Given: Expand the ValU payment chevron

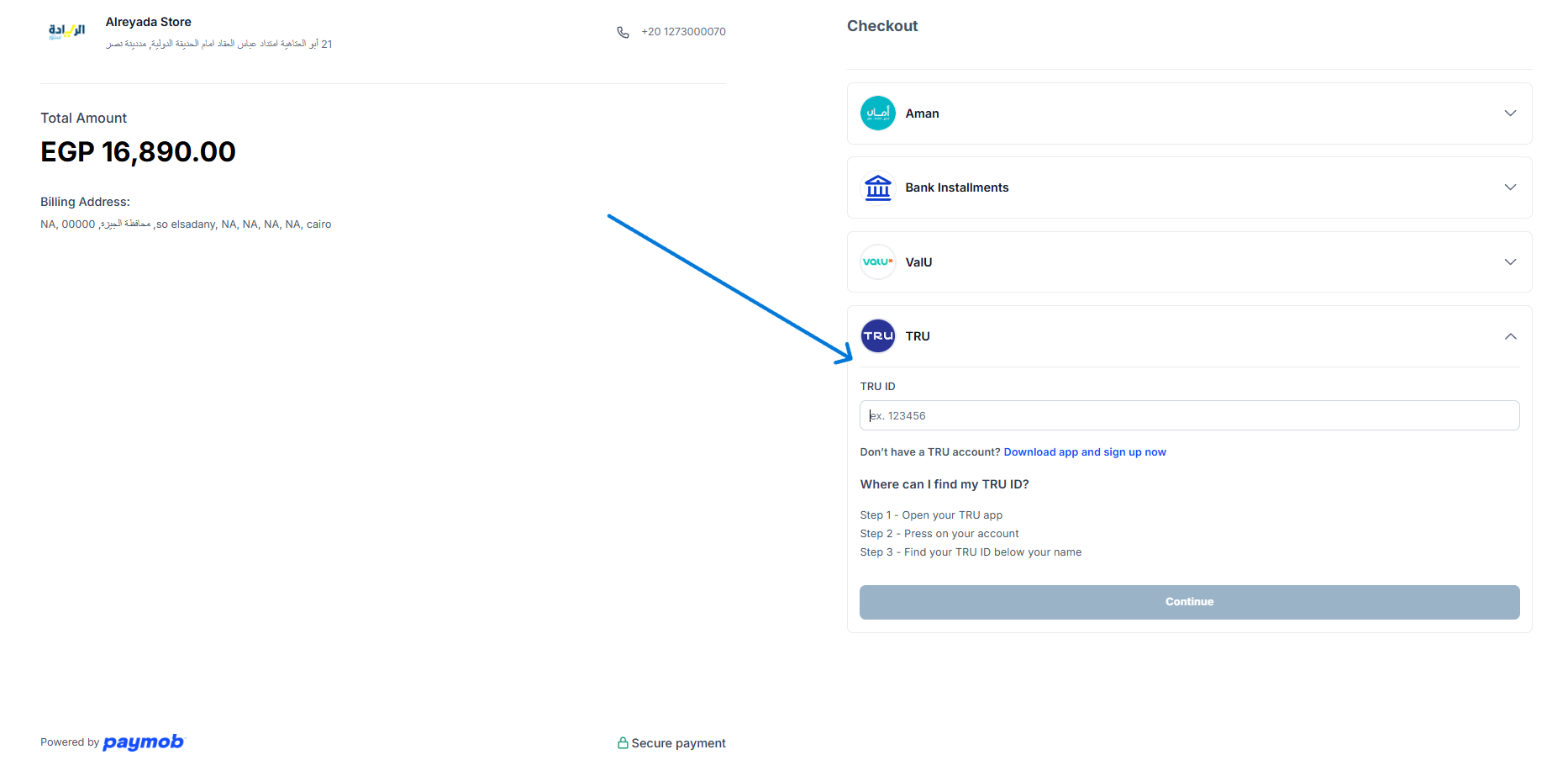Looking at the screenshot, I should pos(1510,262).
